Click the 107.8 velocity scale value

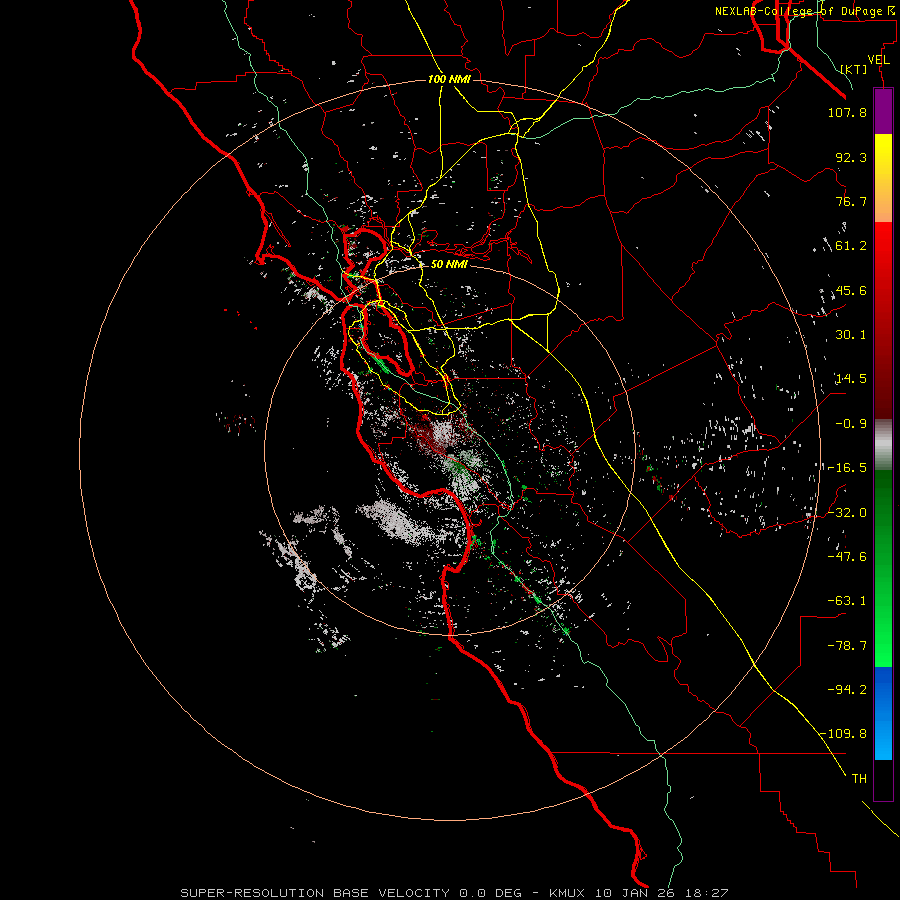[x=847, y=112]
